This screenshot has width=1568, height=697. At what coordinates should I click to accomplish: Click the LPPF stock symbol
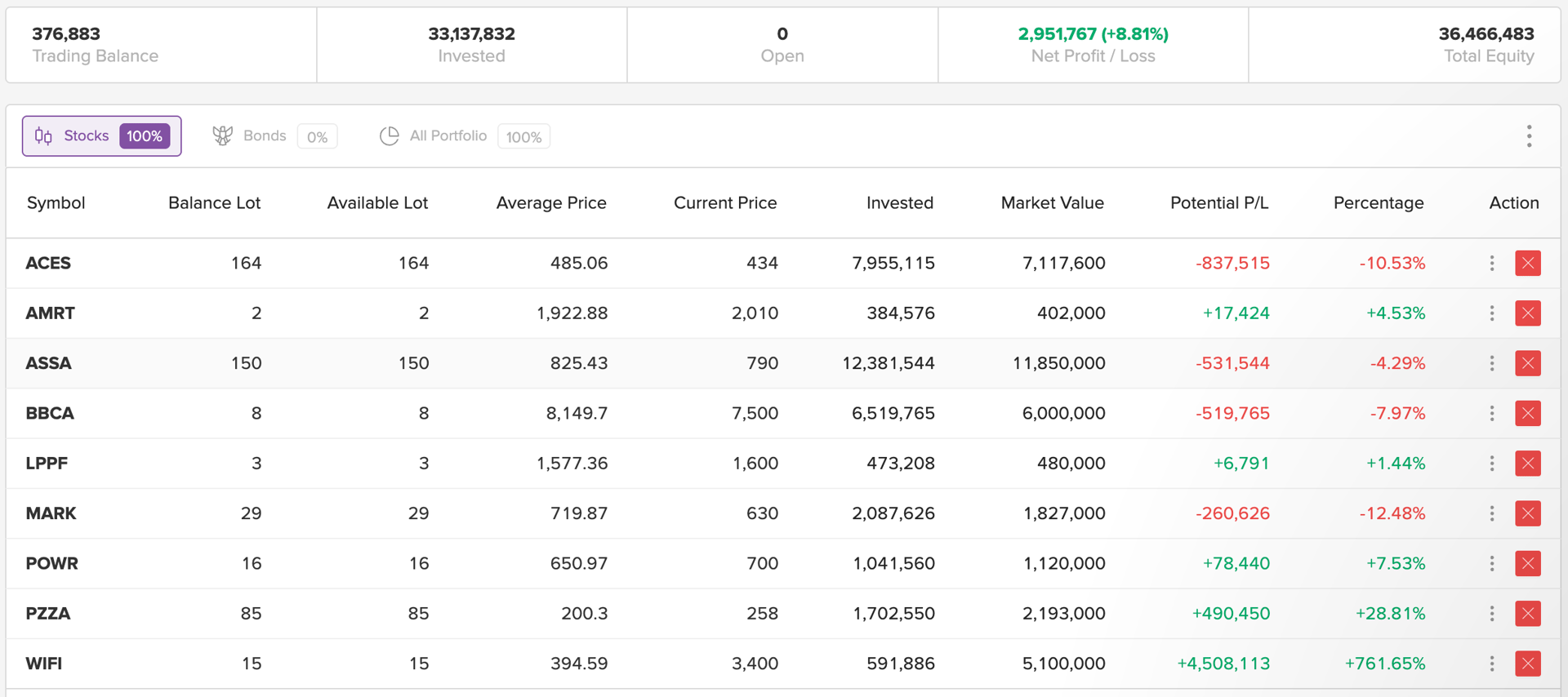(x=47, y=464)
